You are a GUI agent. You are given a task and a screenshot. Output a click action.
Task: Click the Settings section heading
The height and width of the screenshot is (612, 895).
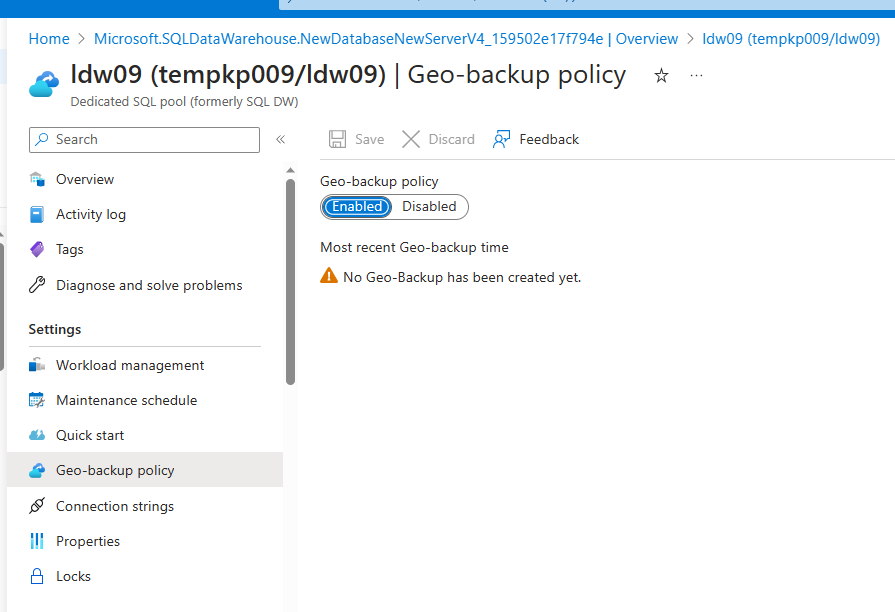click(x=55, y=329)
